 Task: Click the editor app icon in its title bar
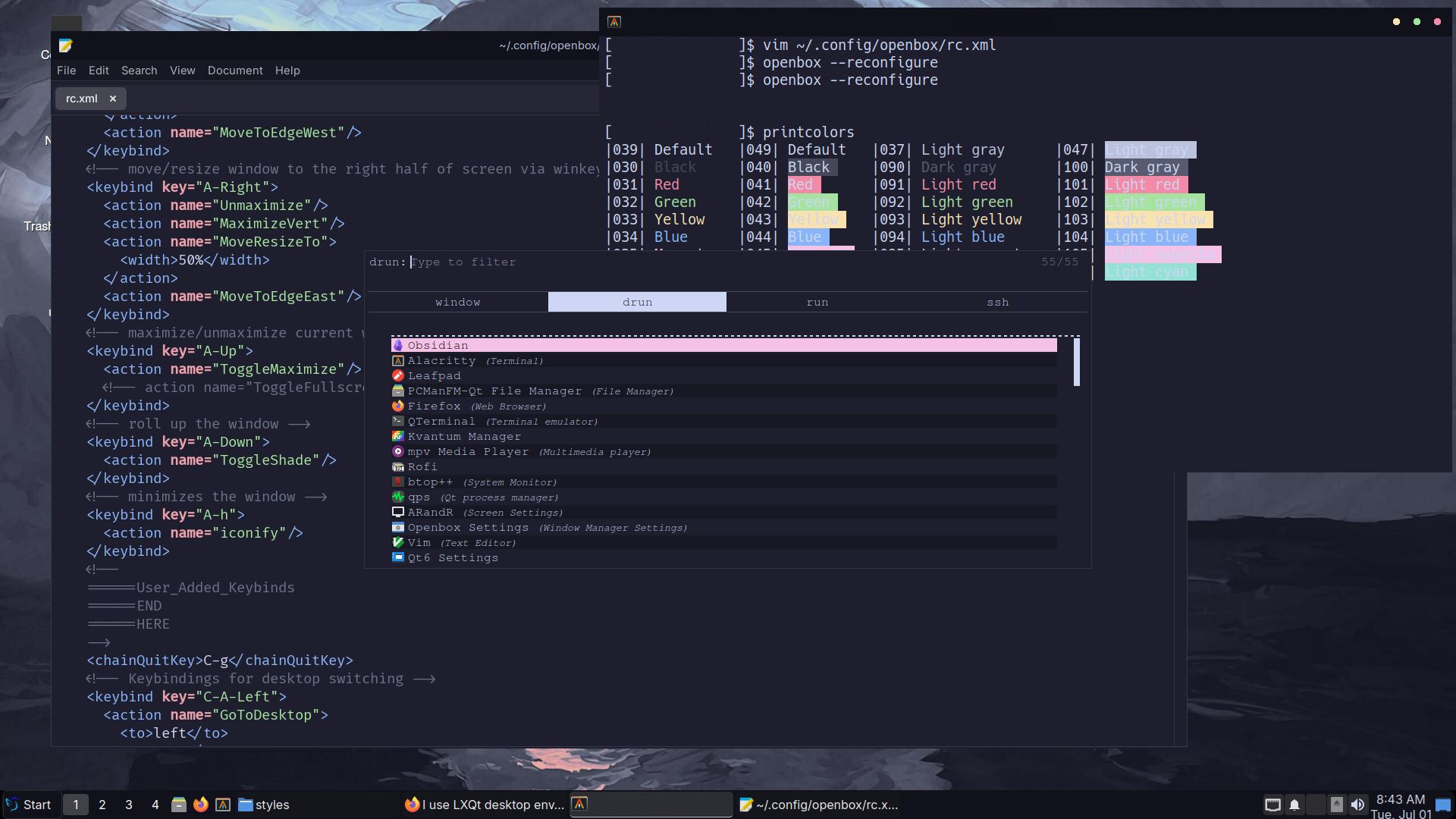click(66, 45)
